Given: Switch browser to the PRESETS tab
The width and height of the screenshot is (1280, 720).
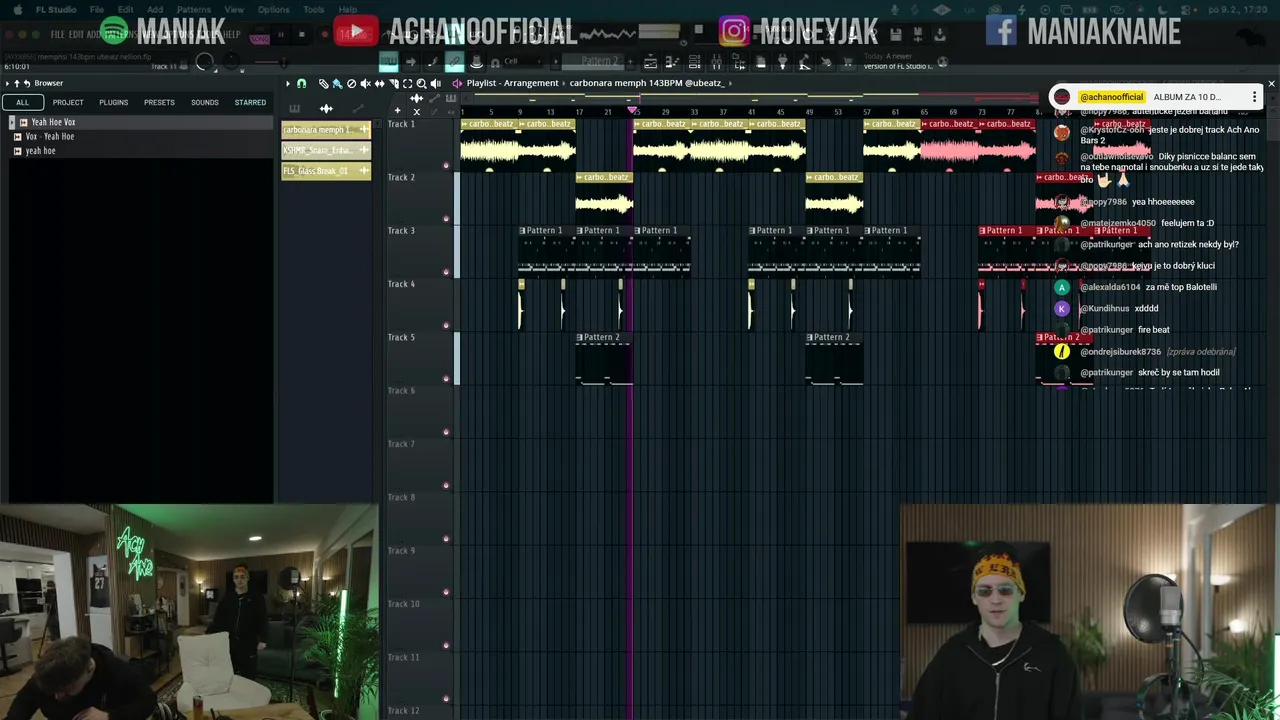Looking at the screenshot, I should (x=159, y=102).
